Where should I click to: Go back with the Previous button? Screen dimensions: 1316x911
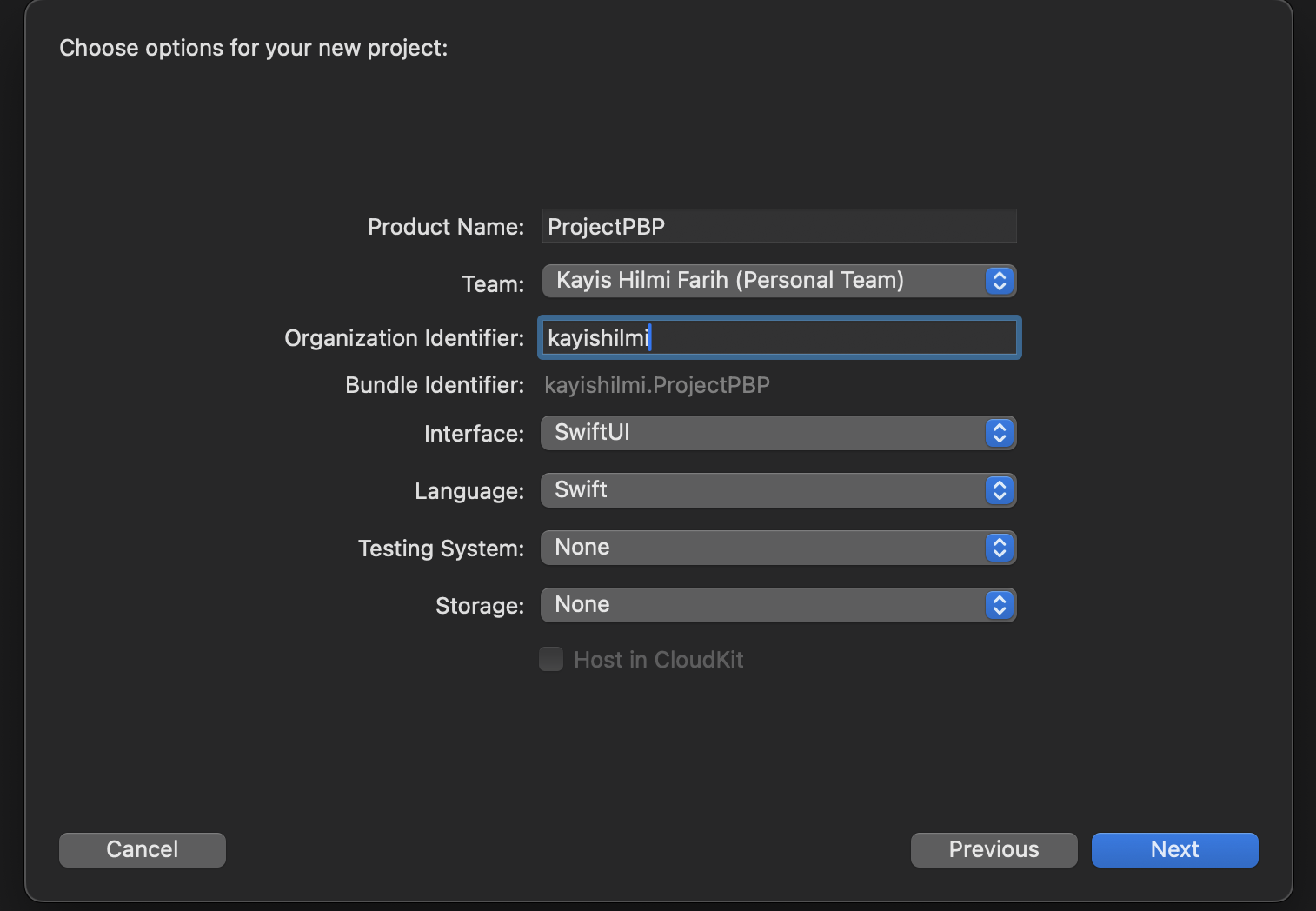(x=994, y=849)
